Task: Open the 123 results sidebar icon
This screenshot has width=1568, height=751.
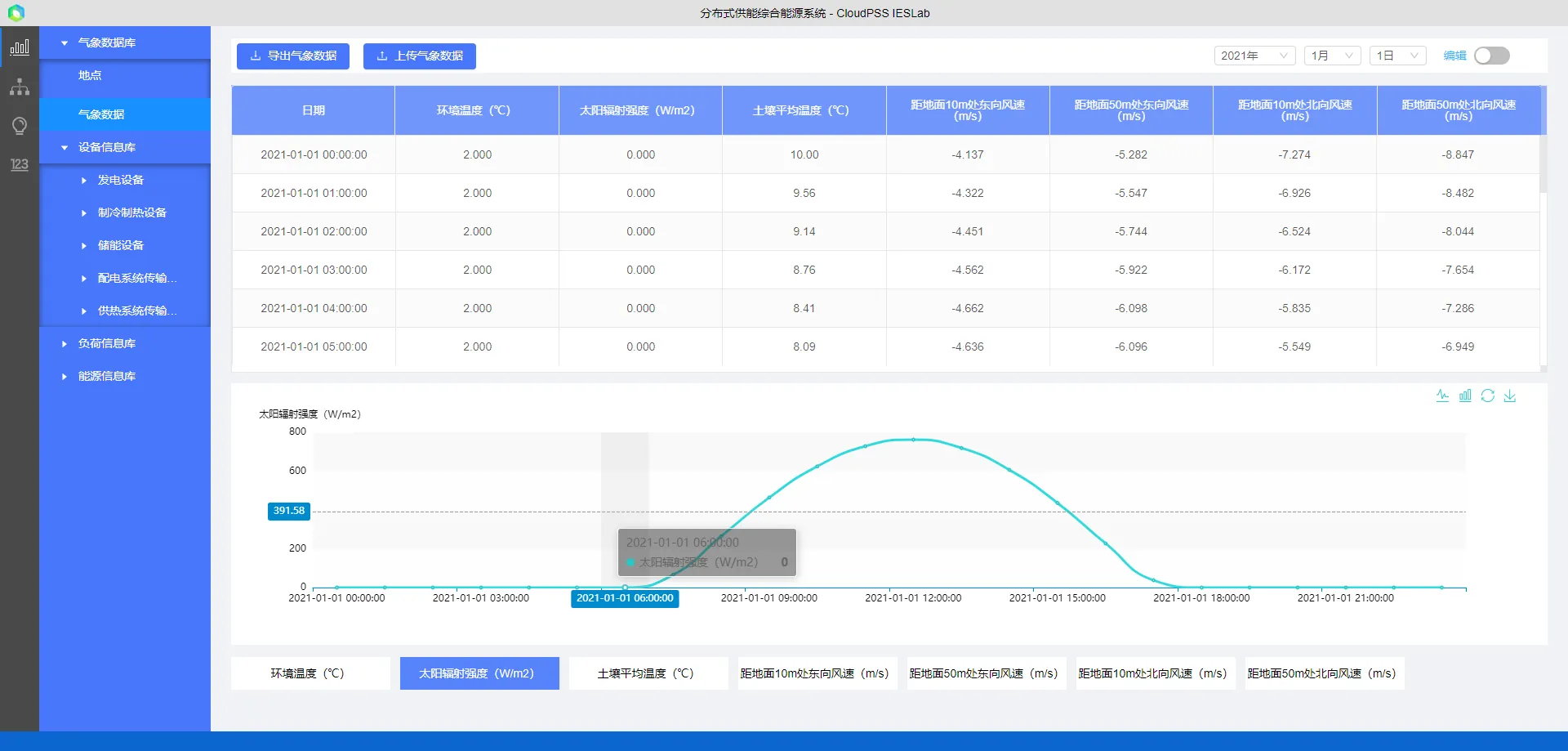Action: (x=20, y=164)
